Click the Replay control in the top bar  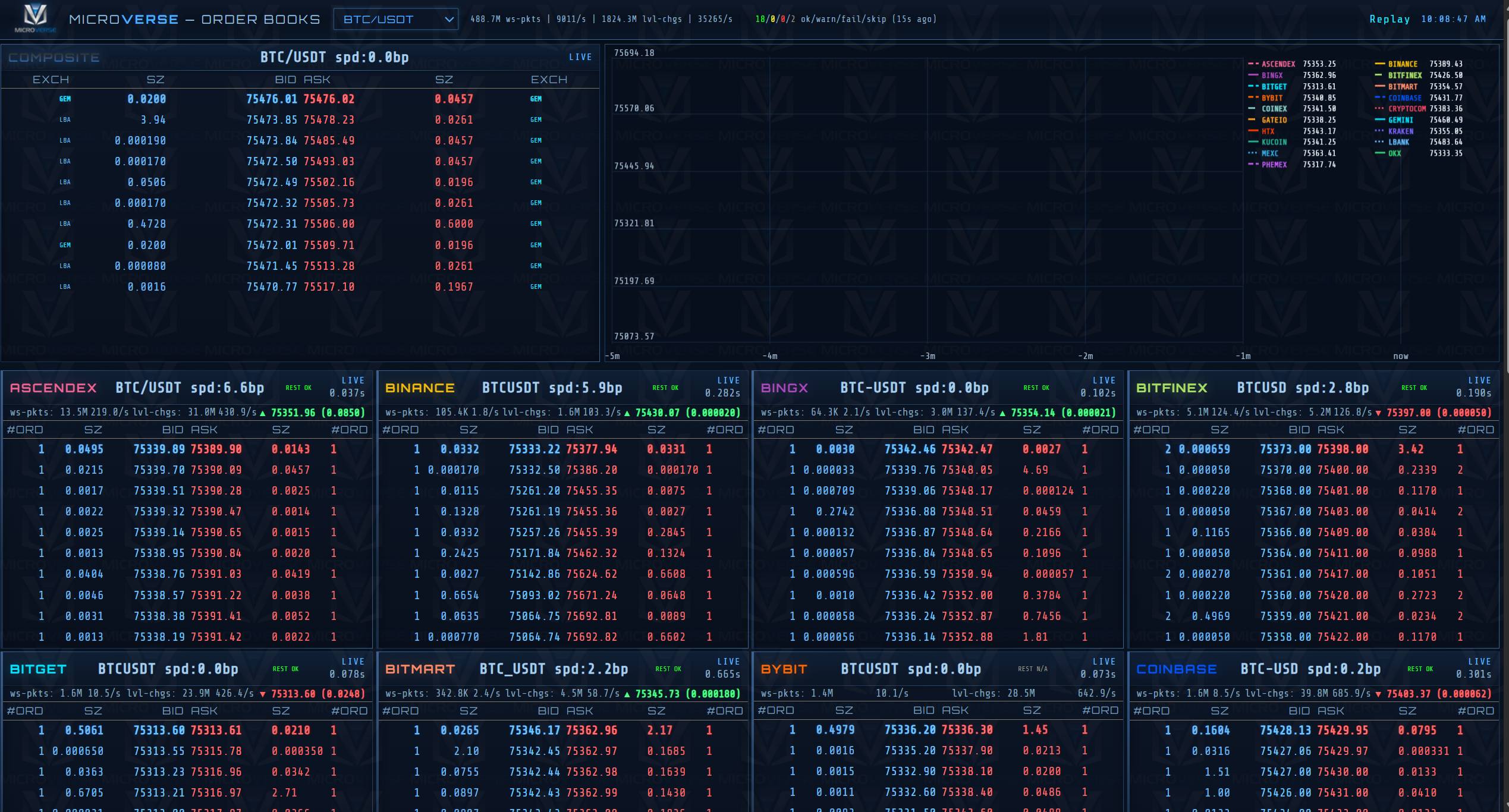click(1389, 18)
